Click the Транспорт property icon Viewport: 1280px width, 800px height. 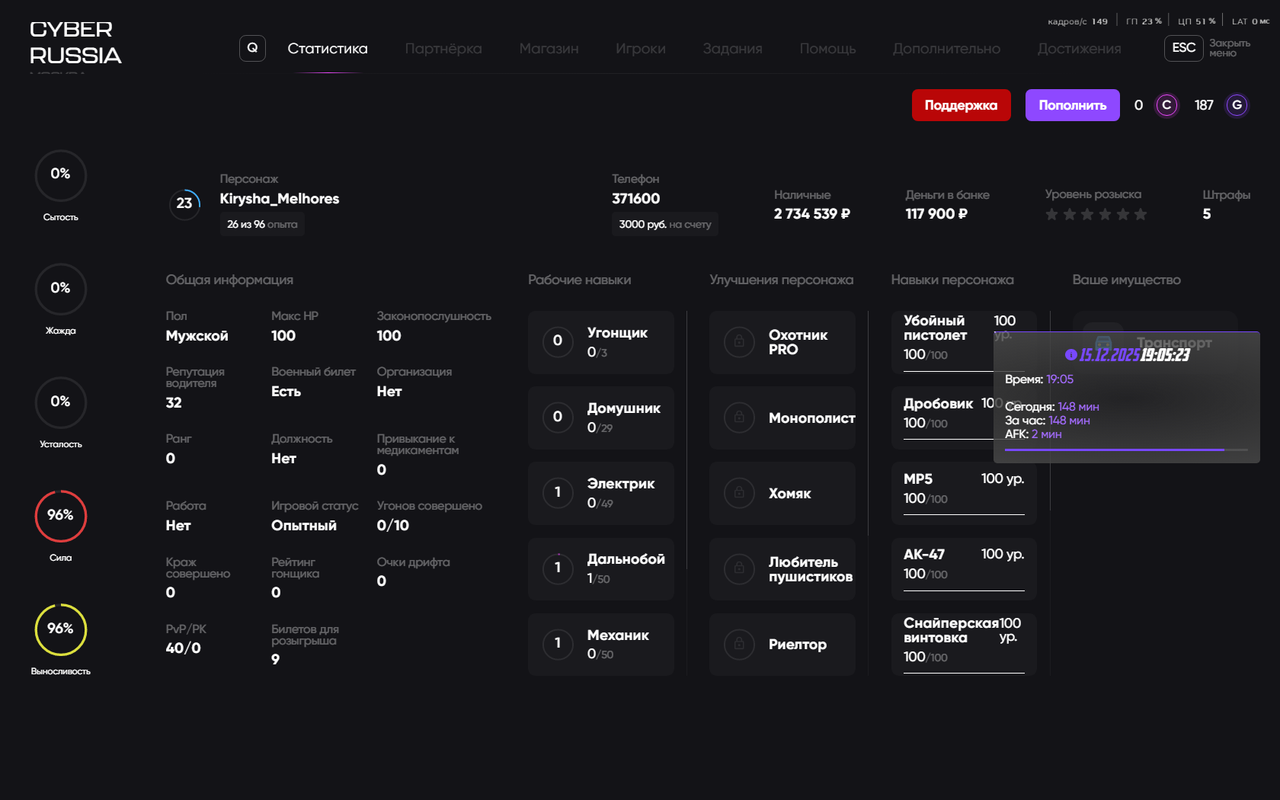coord(1104,343)
